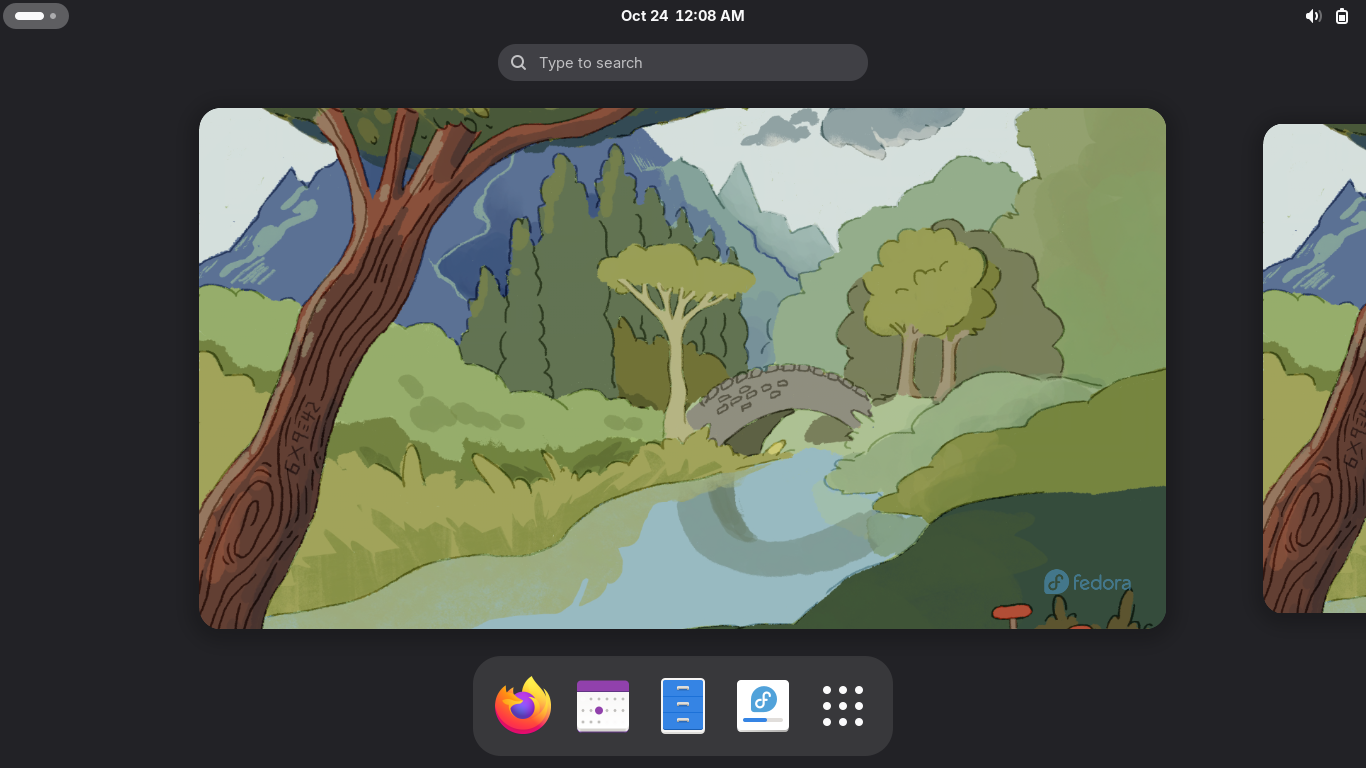Click the elongated active workspace indicator
This screenshot has width=1366, height=768.
pos(29,16)
